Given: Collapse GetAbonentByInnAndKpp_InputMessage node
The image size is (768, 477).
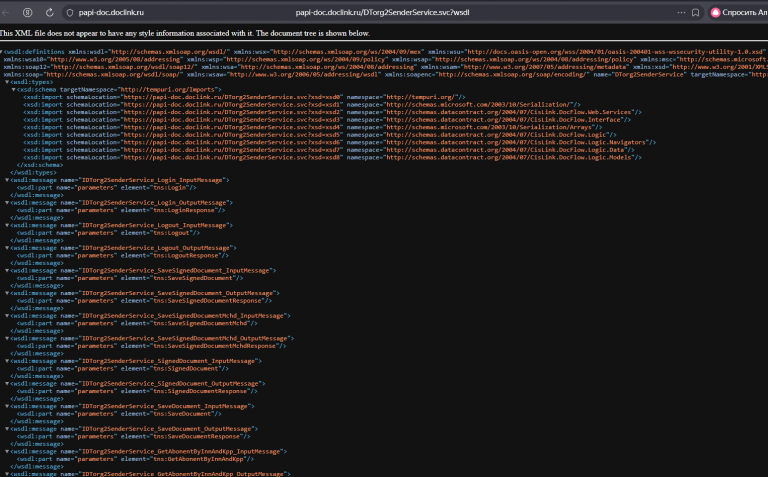Looking at the screenshot, I should [x=7, y=452].
